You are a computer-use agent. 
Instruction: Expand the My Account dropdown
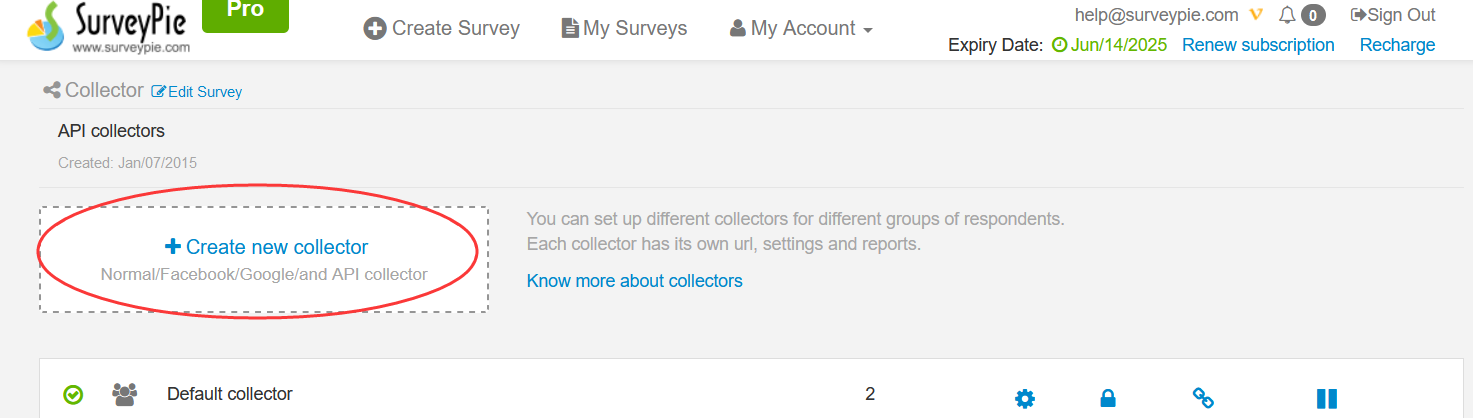tap(802, 29)
